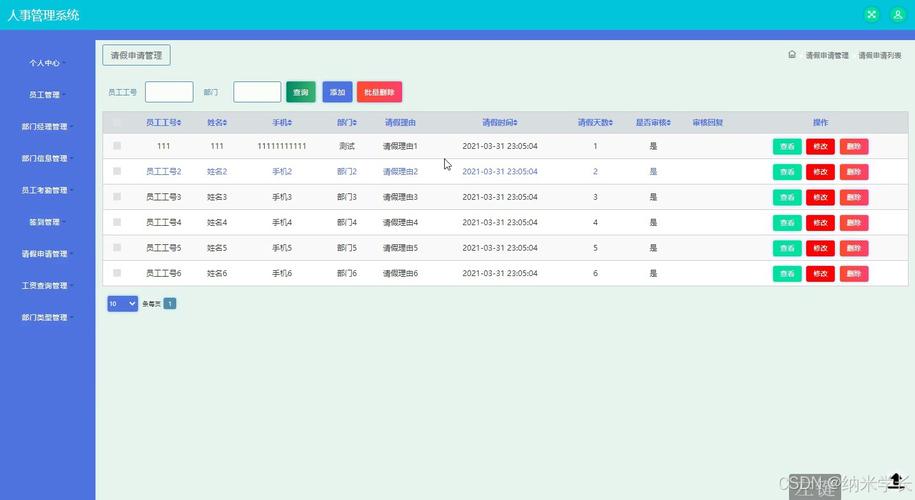Click the blue 添加 button
915x500 pixels.
(x=337, y=92)
